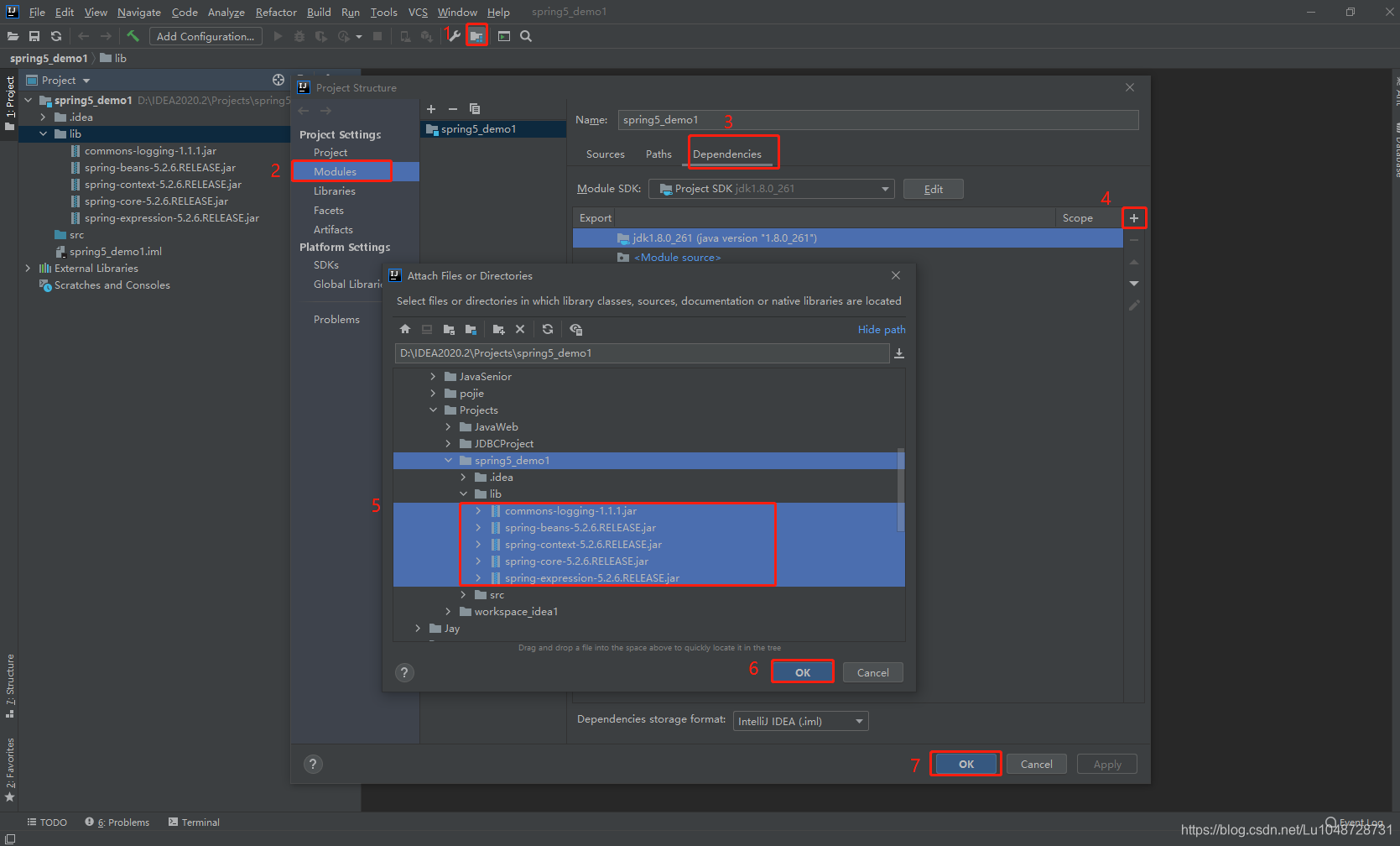The image size is (1400, 846).
Task: Expand workspace_idea1 folder in chooser
Action: [x=448, y=612]
